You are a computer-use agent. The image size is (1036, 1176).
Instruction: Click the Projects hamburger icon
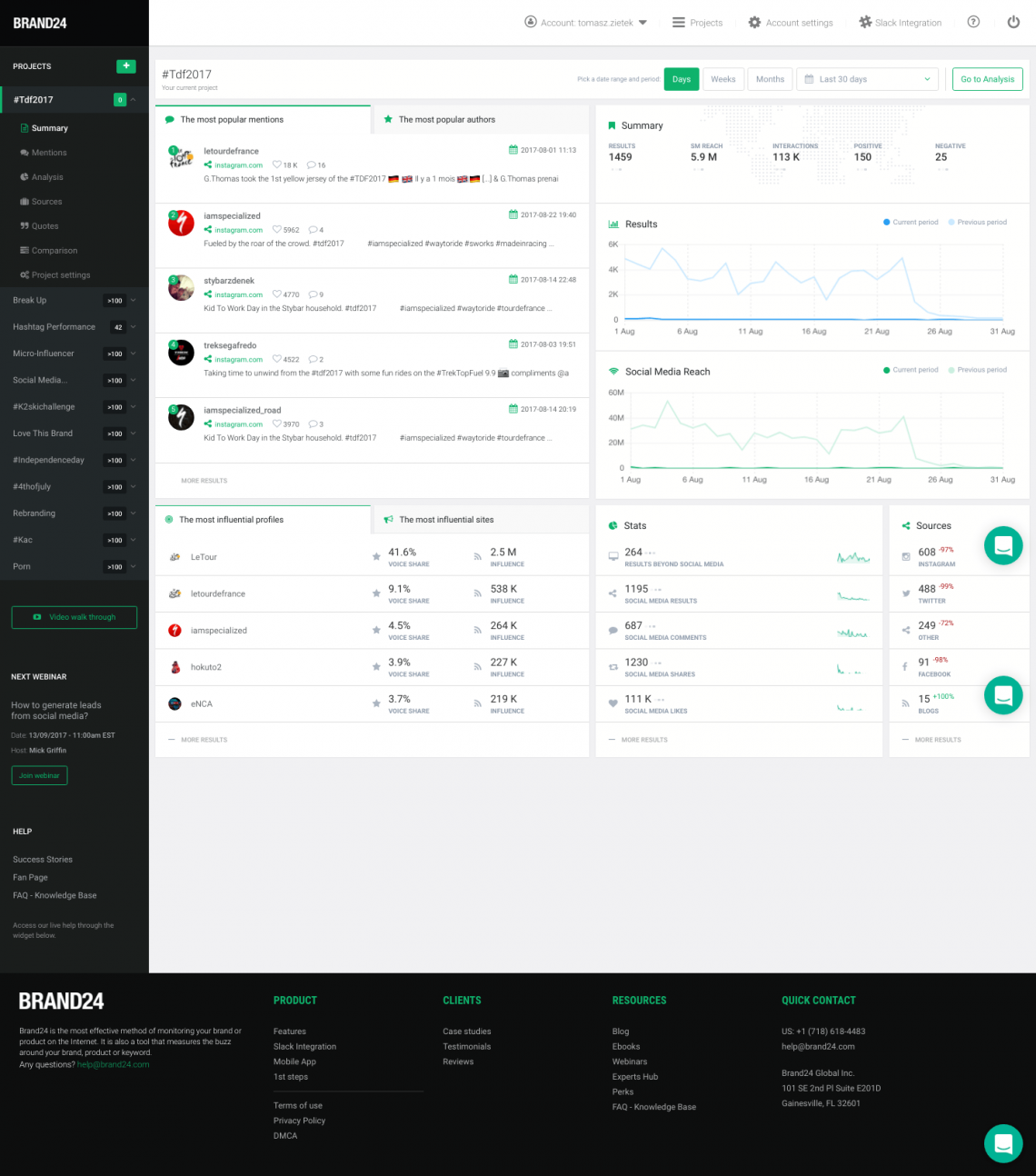point(678,23)
